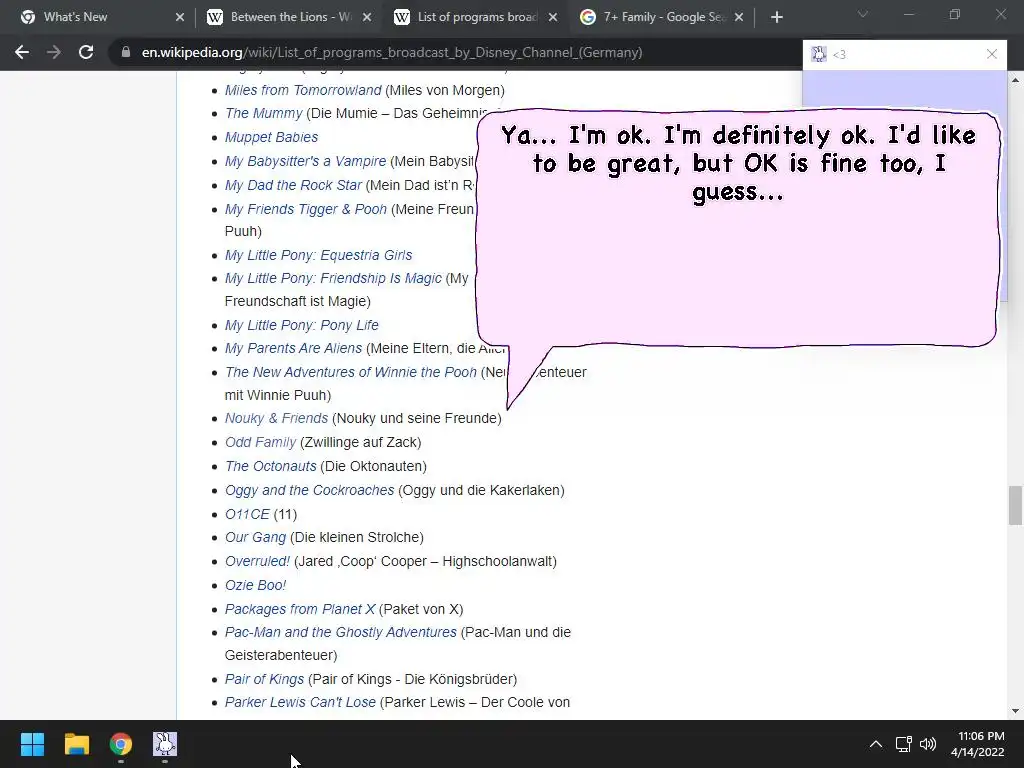Screen dimensions: 1024x768
Task: Open Miles from Tomorrowland link
Action: [303, 90]
